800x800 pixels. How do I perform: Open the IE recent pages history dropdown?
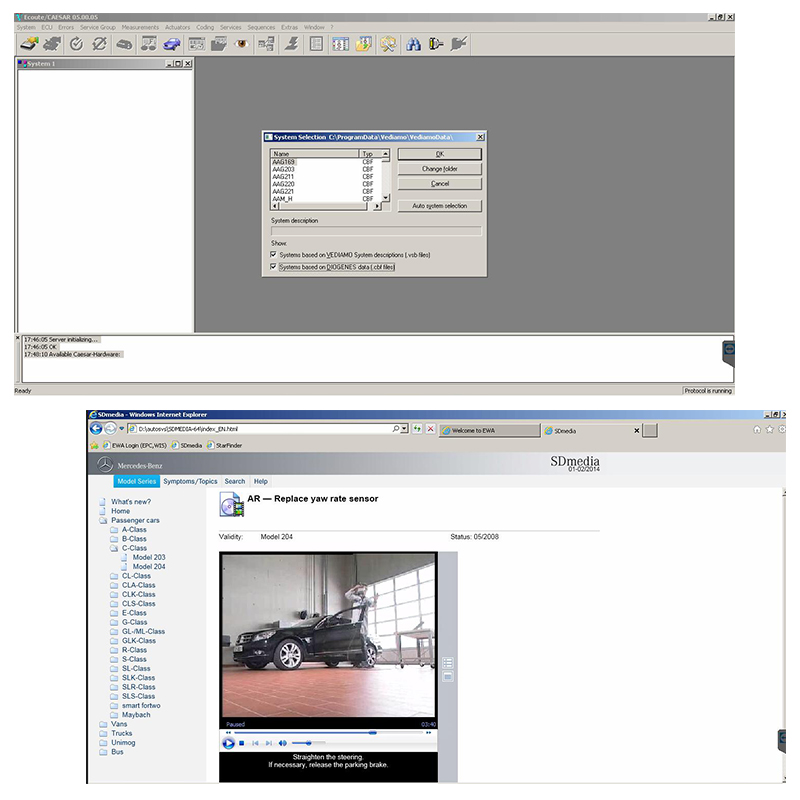pyautogui.click(x=121, y=429)
